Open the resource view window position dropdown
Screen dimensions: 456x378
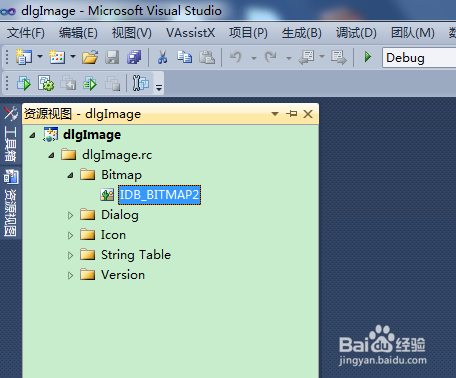click(x=275, y=114)
